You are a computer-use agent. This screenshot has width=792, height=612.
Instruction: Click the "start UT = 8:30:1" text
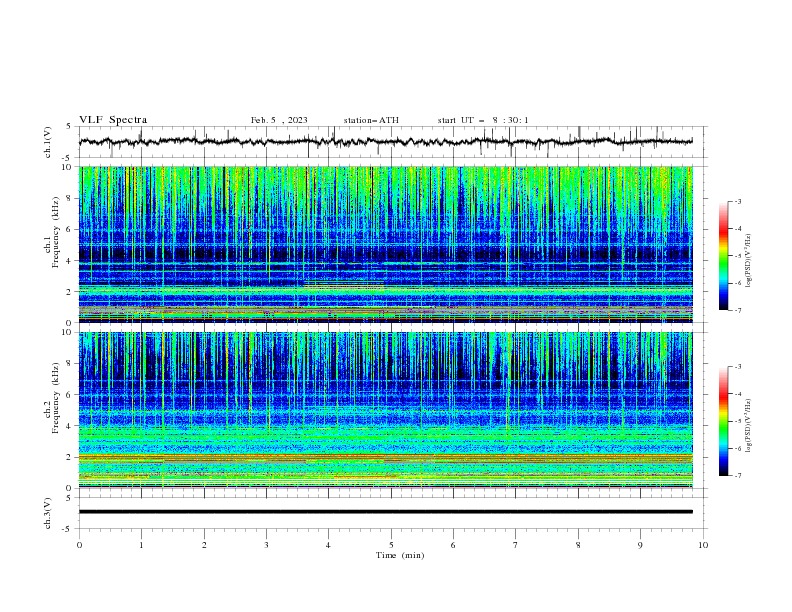tap(483, 120)
